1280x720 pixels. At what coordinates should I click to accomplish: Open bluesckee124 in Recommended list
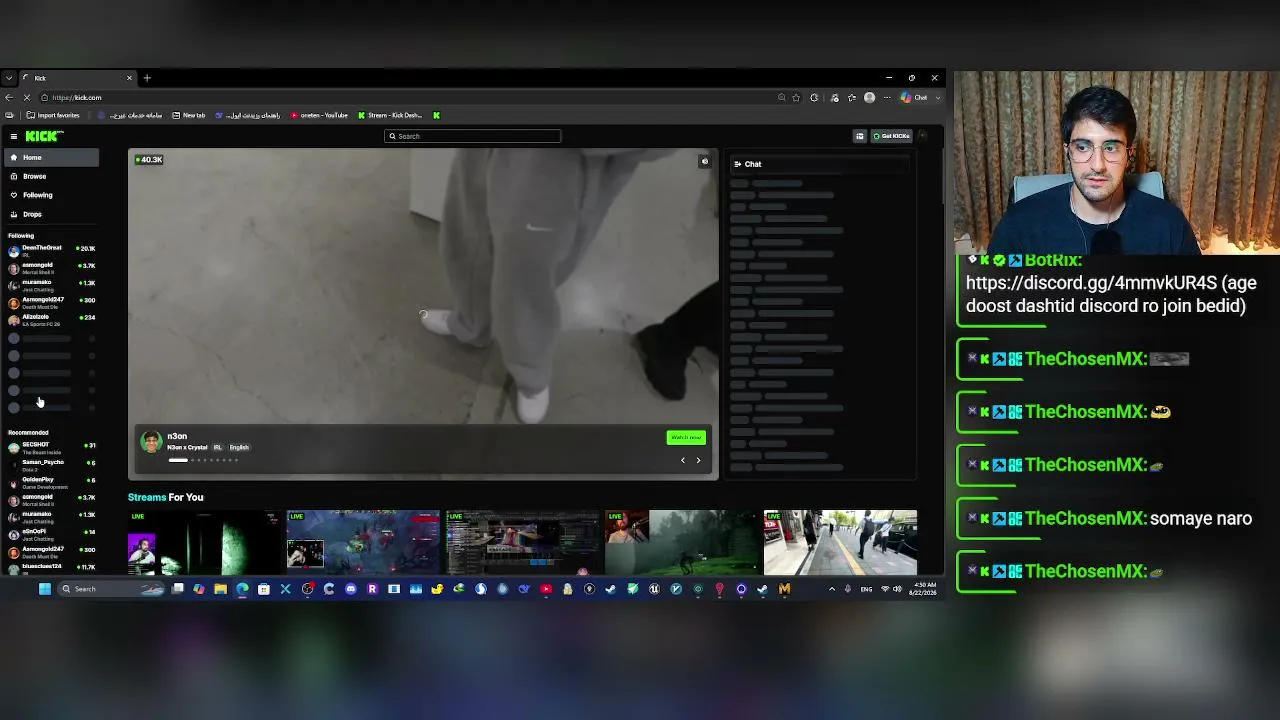pos(51,568)
